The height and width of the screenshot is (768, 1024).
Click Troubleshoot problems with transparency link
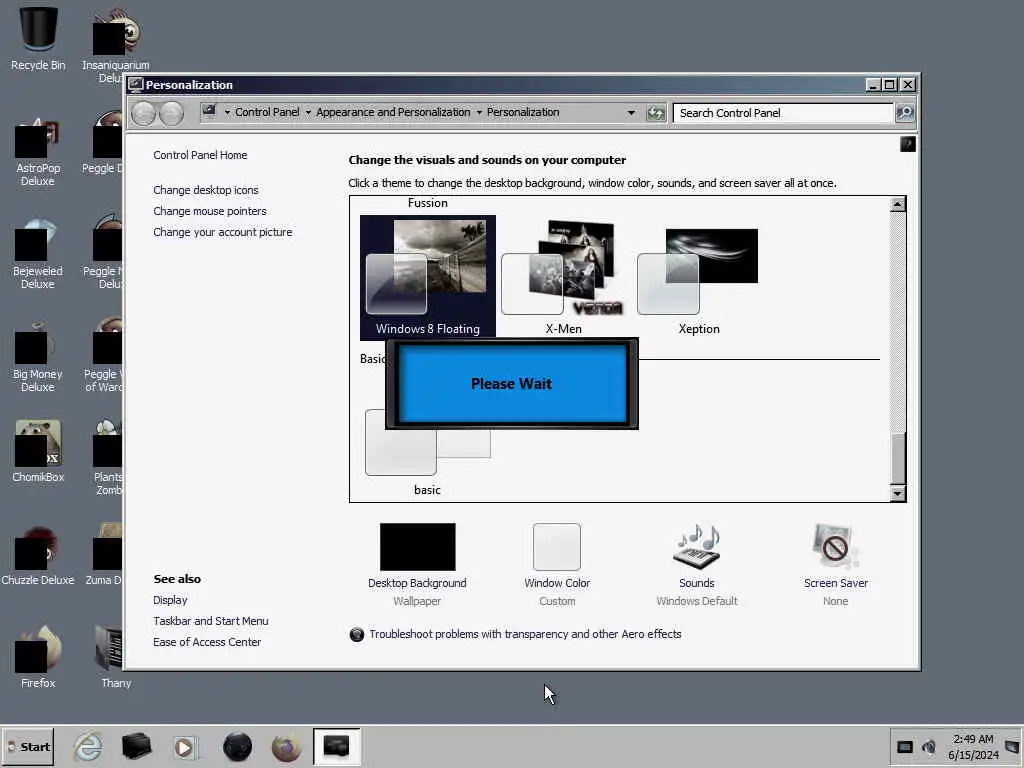525,634
